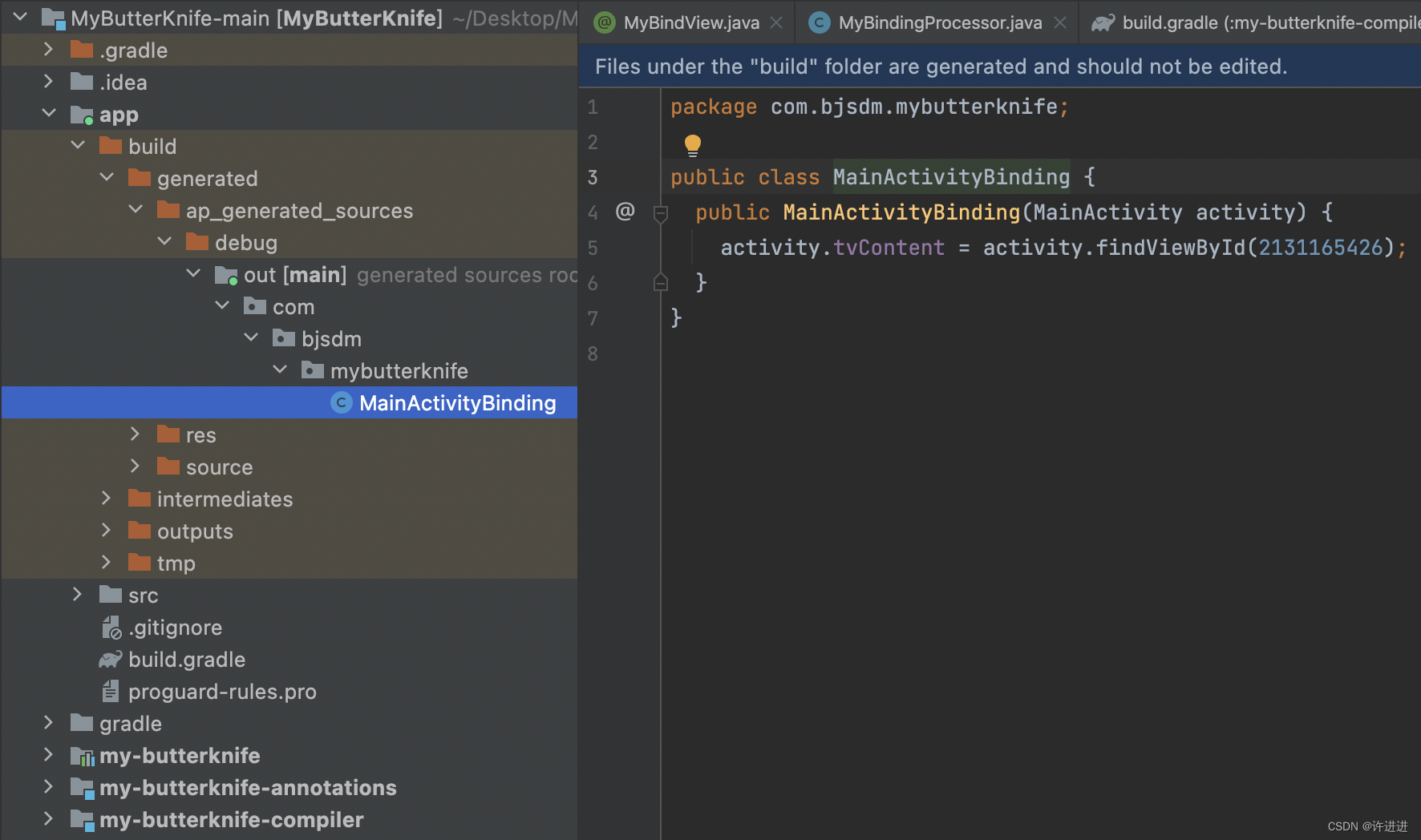The height and width of the screenshot is (840, 1421).
Task: Click the MainActivity parameter type in constructor
Action: pyautogui.click(x=1107, y=212)
